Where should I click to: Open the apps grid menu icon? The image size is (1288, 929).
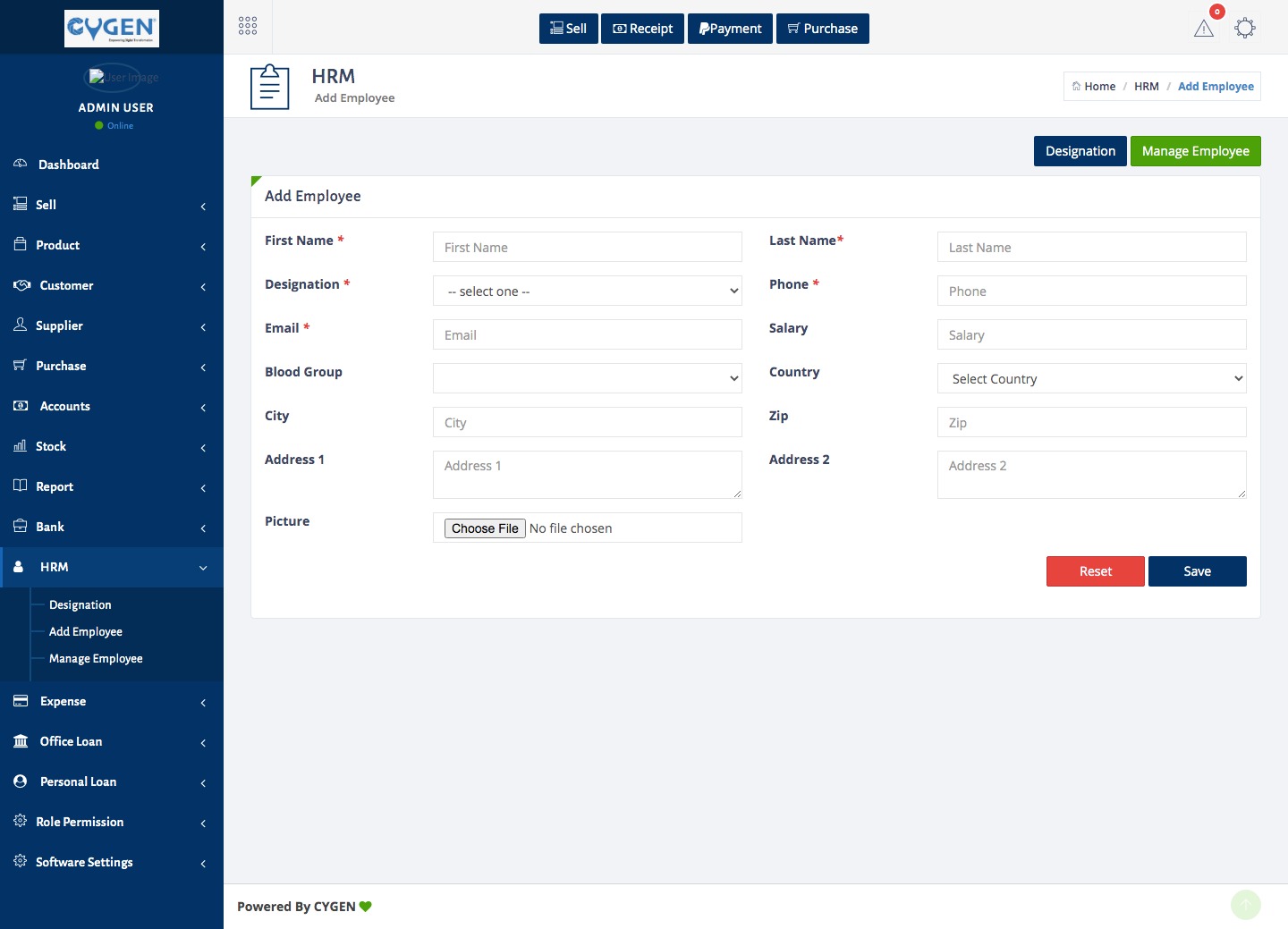coord(248,26)
